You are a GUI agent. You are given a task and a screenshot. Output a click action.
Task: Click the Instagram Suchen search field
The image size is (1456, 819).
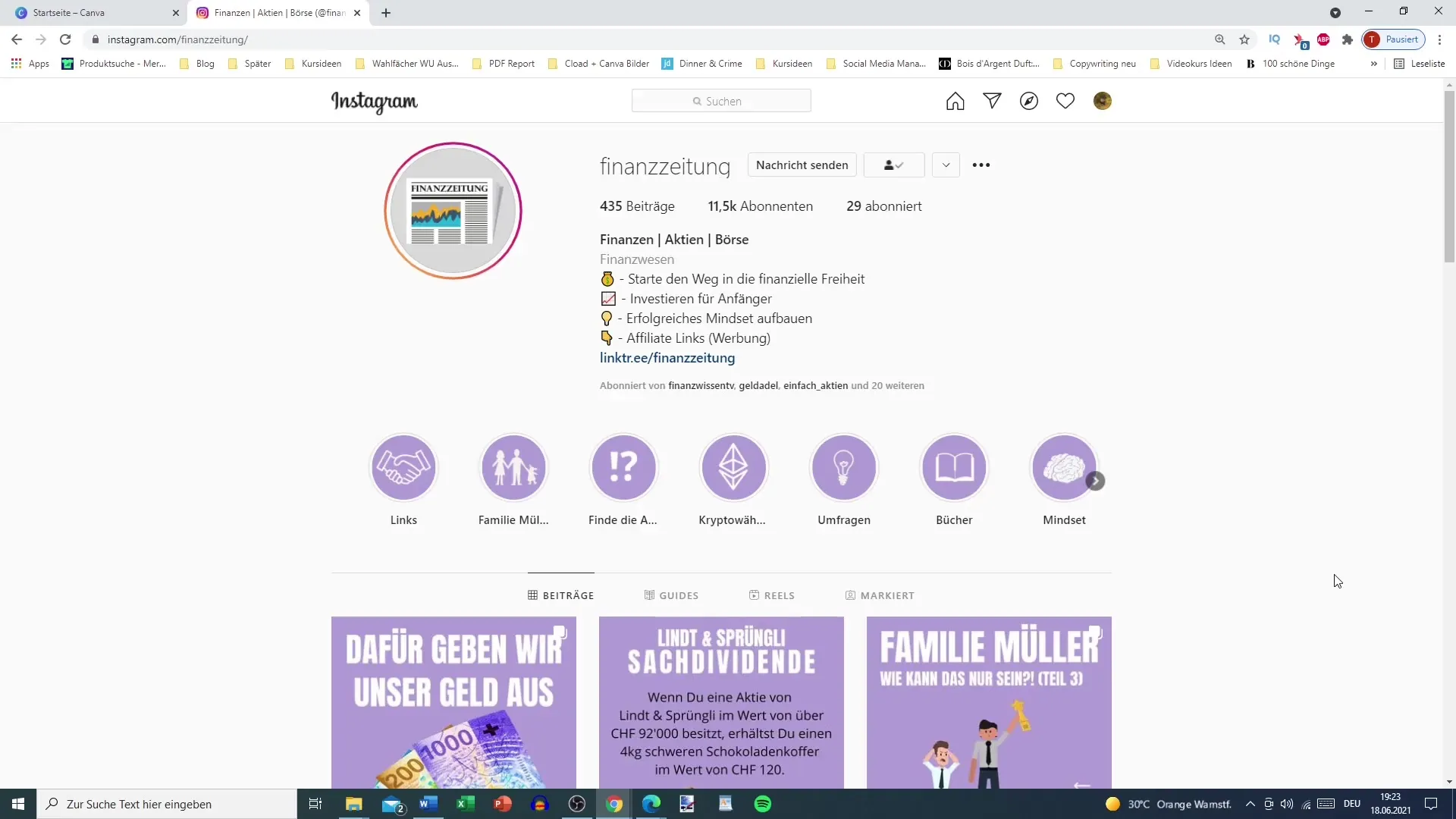coord(721,101)
